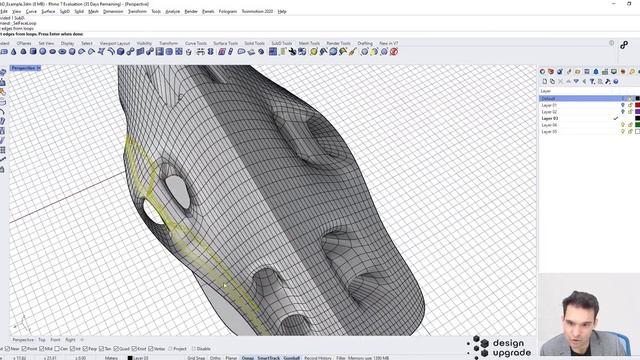This screenshot has width=640, height=360.
Task: Switch to the Front viewport tab
Action: point(55,340)
